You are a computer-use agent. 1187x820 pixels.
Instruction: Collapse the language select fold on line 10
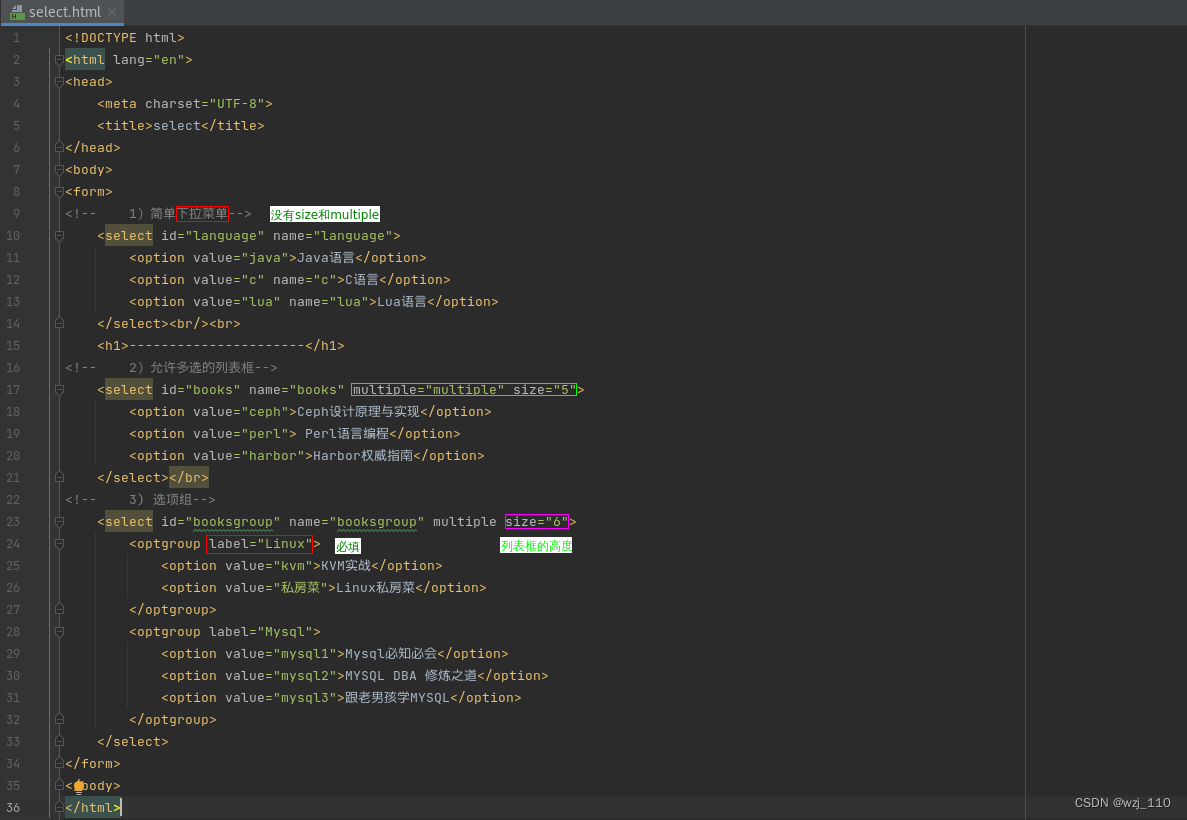(59, 235)
